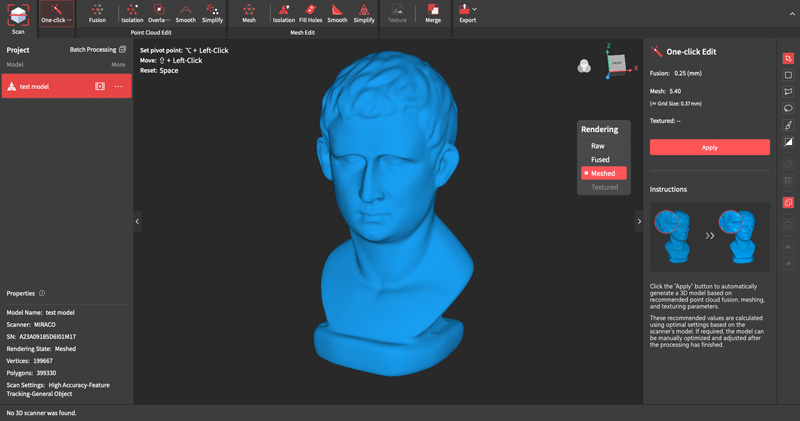Open Batch Processing
The image size is (800, 421).
point(97,49)
